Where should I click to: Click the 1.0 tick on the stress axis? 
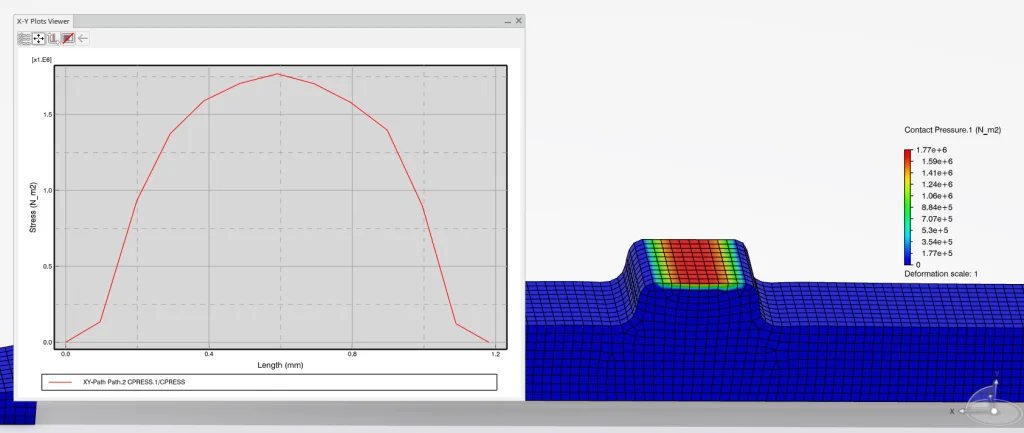47,191
